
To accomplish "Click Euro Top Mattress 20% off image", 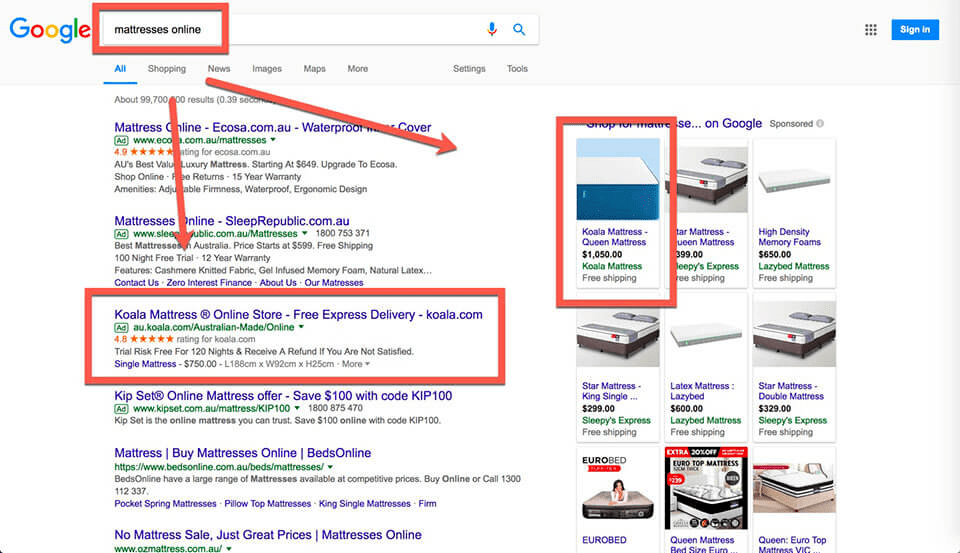I will [x=706, y=488].
